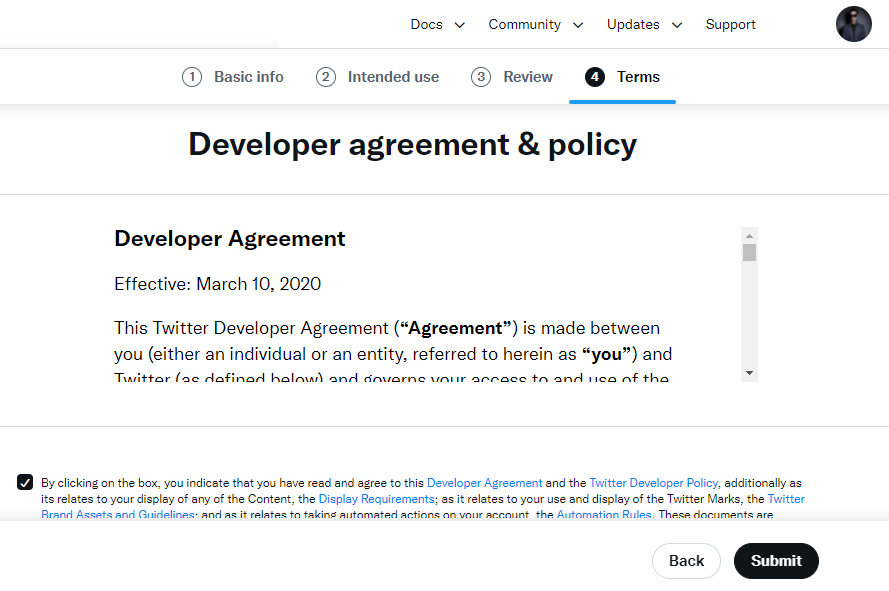889x591 pixels.
Task: Go to step 2 Intended use
Action: (x=377, y=77)
